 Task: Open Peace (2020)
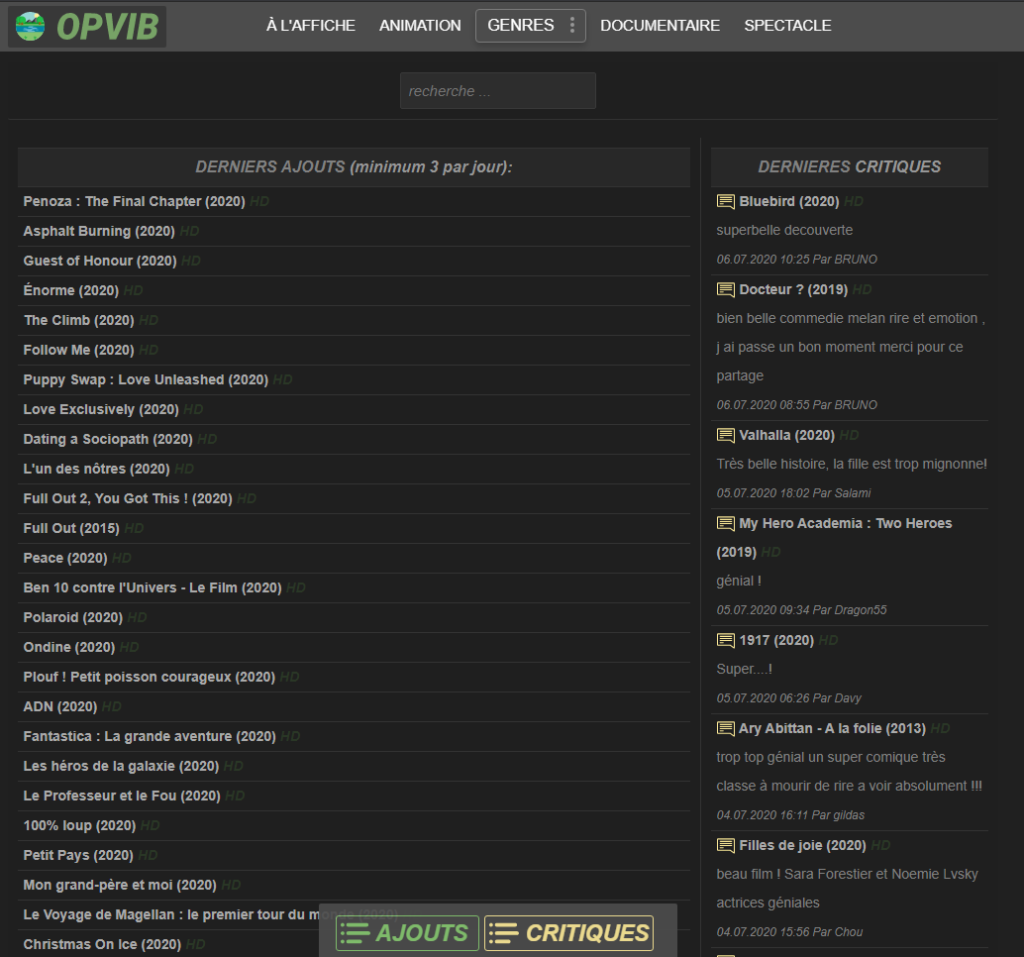click(x=65, y=558)
